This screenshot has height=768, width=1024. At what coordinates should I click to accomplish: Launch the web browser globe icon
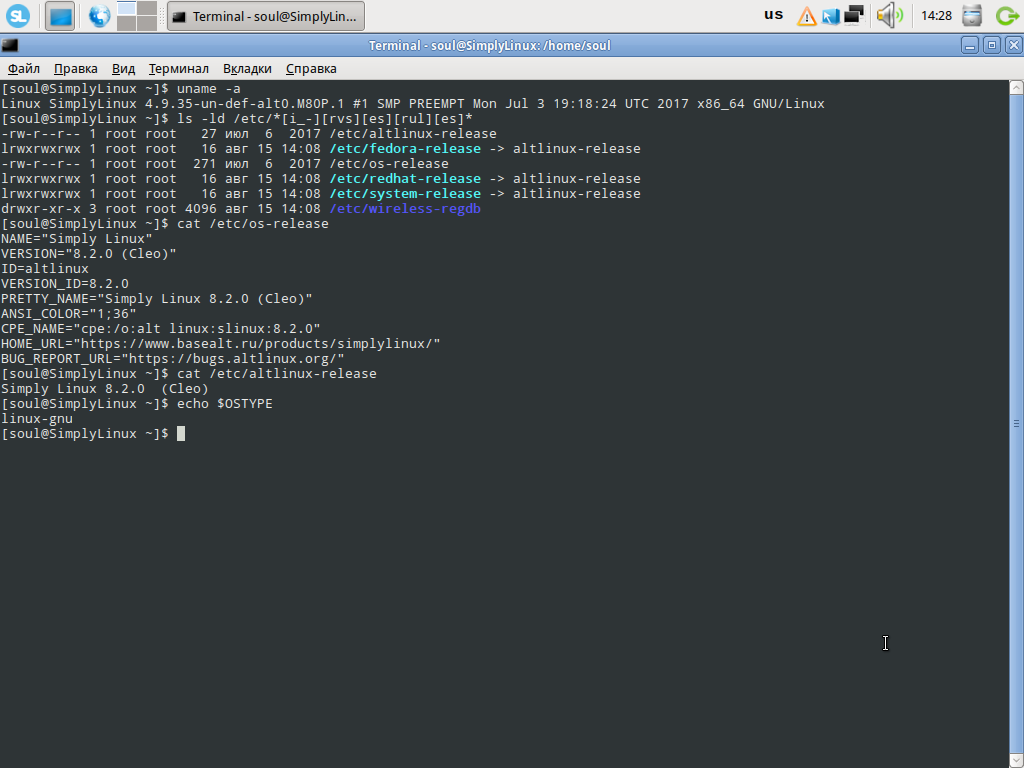click(99, 16)
